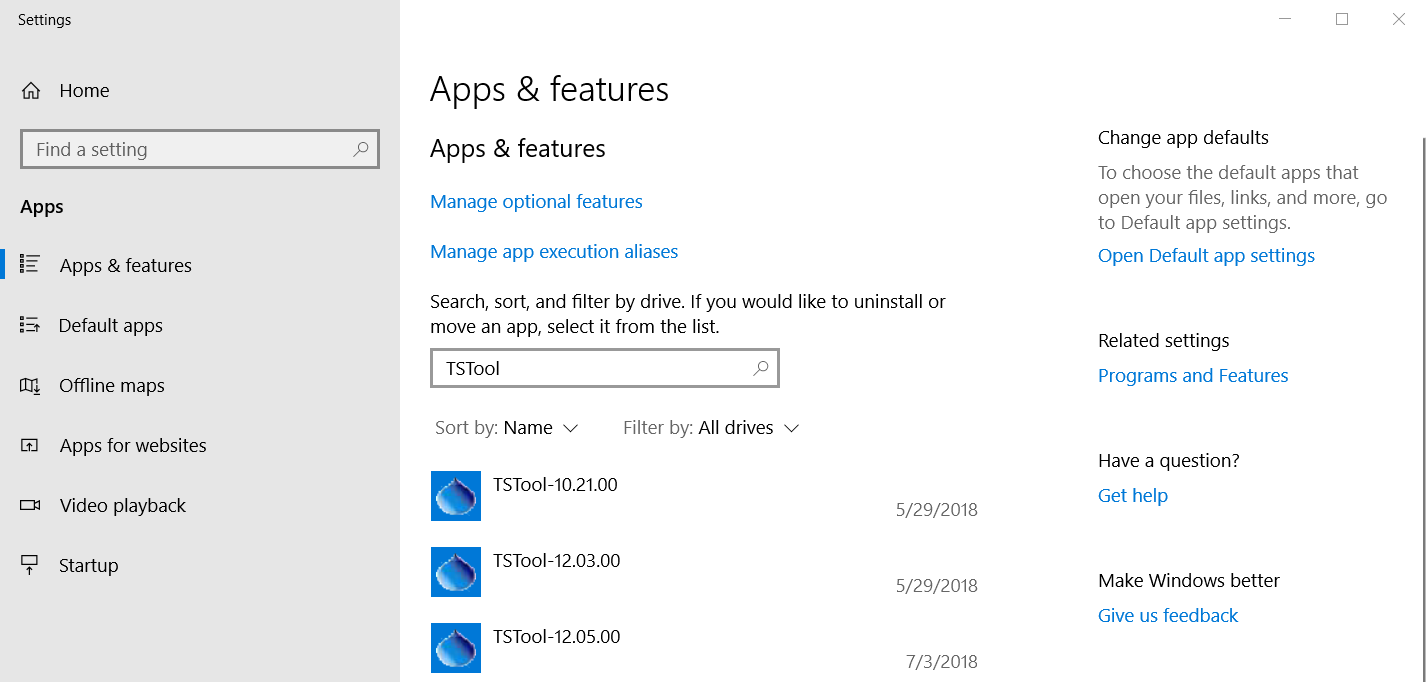The width and height of the screenshot is (1428, 682).
Task: Click the Get help link
Action: (x=1132, y=495)
